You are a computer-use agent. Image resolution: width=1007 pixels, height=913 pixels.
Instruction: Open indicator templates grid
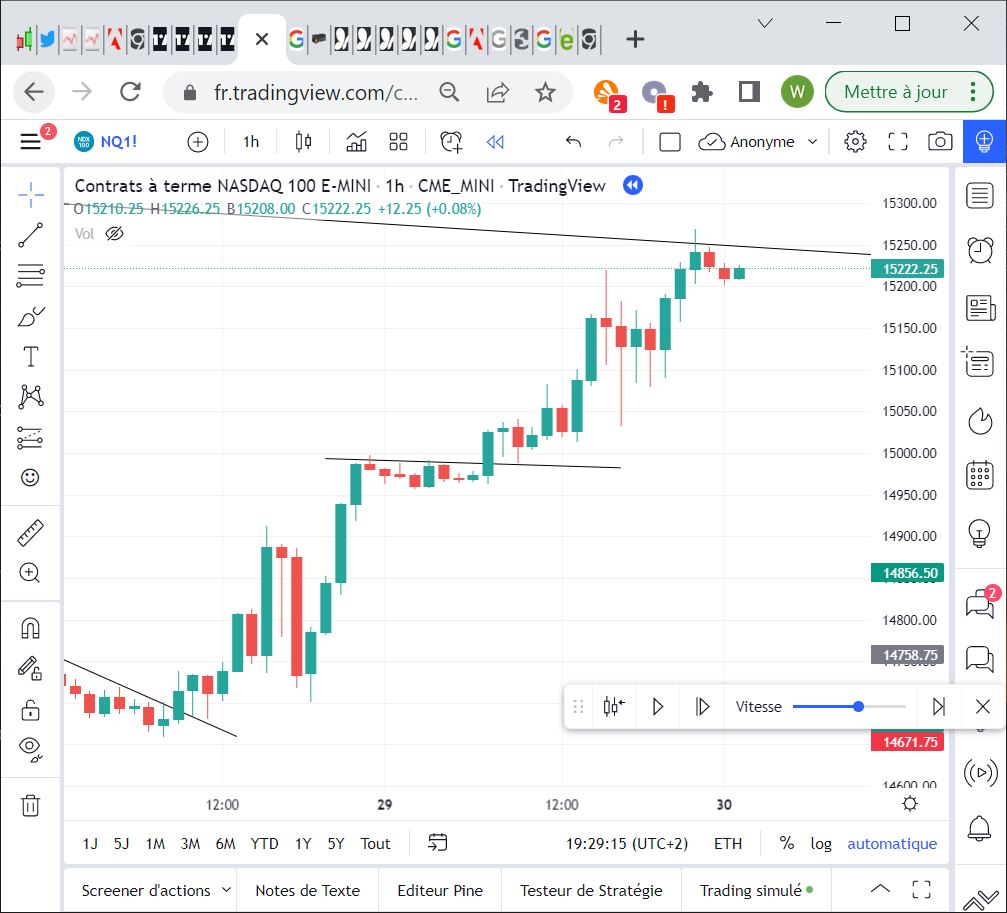pos(398,142)
